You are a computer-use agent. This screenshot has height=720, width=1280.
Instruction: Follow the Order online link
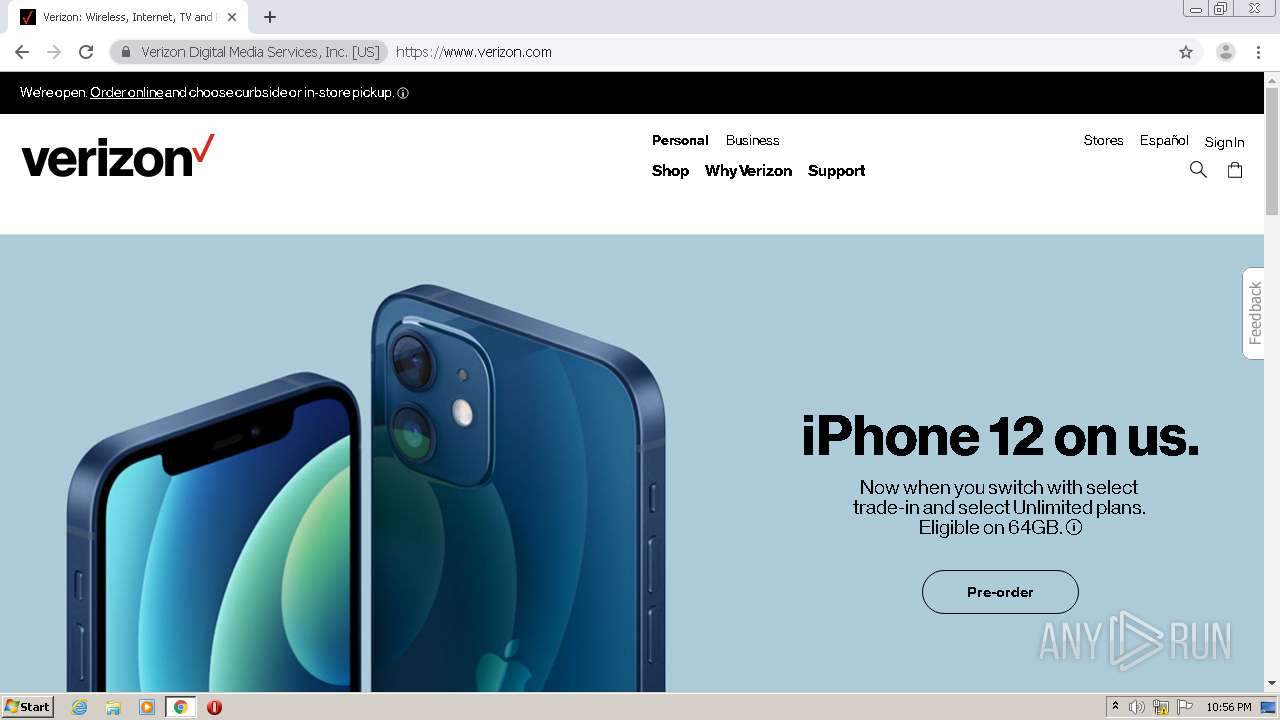pyautogui.click(x=127, y=93)
